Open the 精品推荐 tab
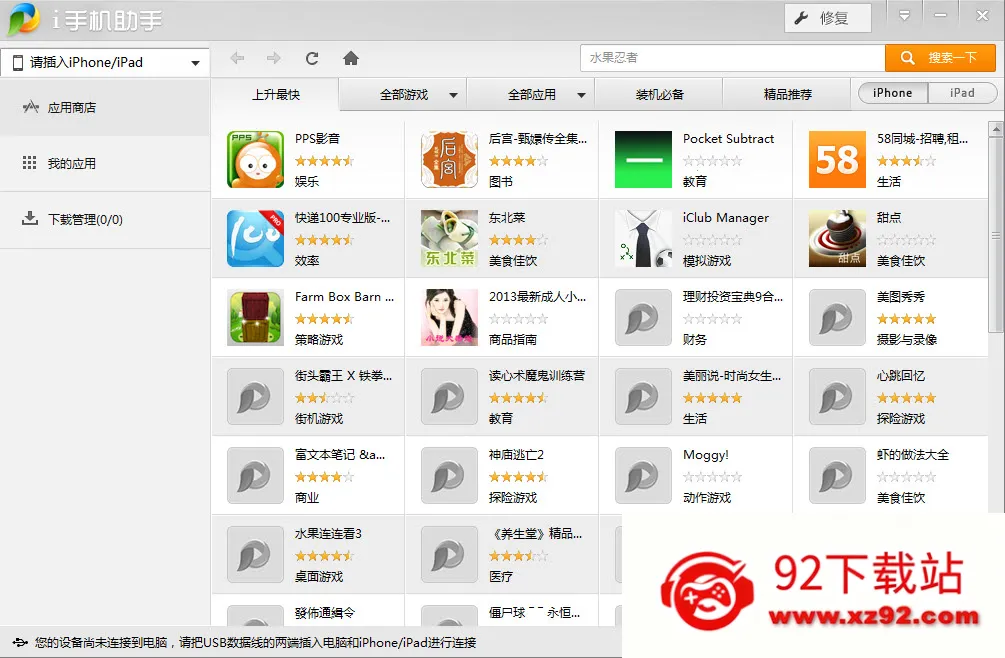Viewport: 1005px width, 658px height. tap(788, 95)
